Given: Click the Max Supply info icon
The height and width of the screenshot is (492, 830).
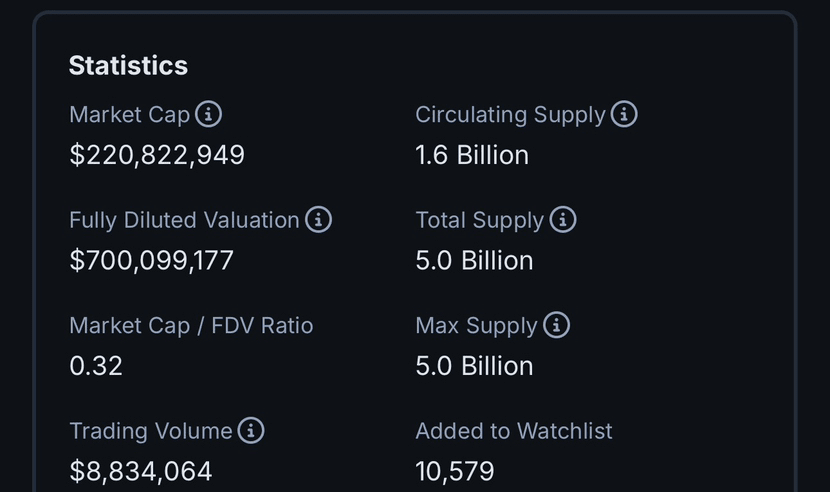Looking at the screenshot, I should 556,325.
